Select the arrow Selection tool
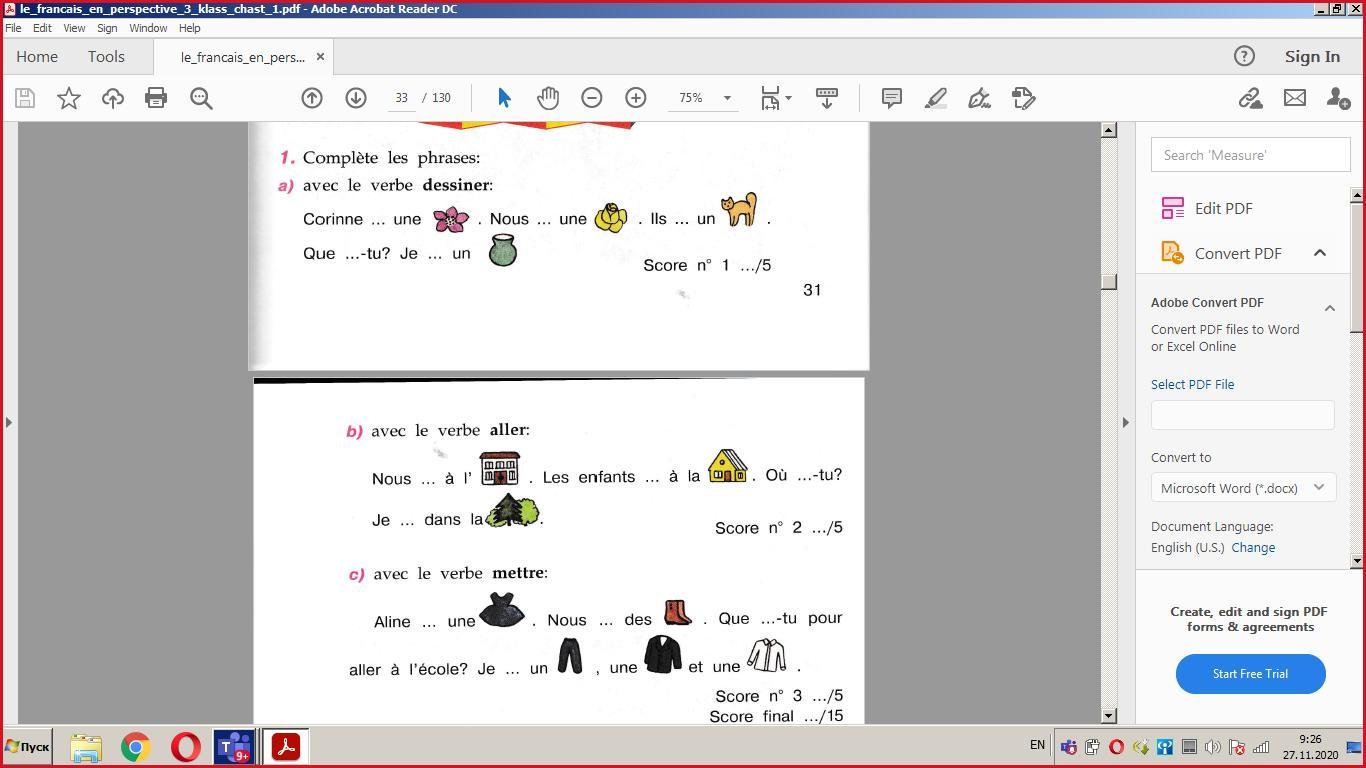 (x=504, y=98)
